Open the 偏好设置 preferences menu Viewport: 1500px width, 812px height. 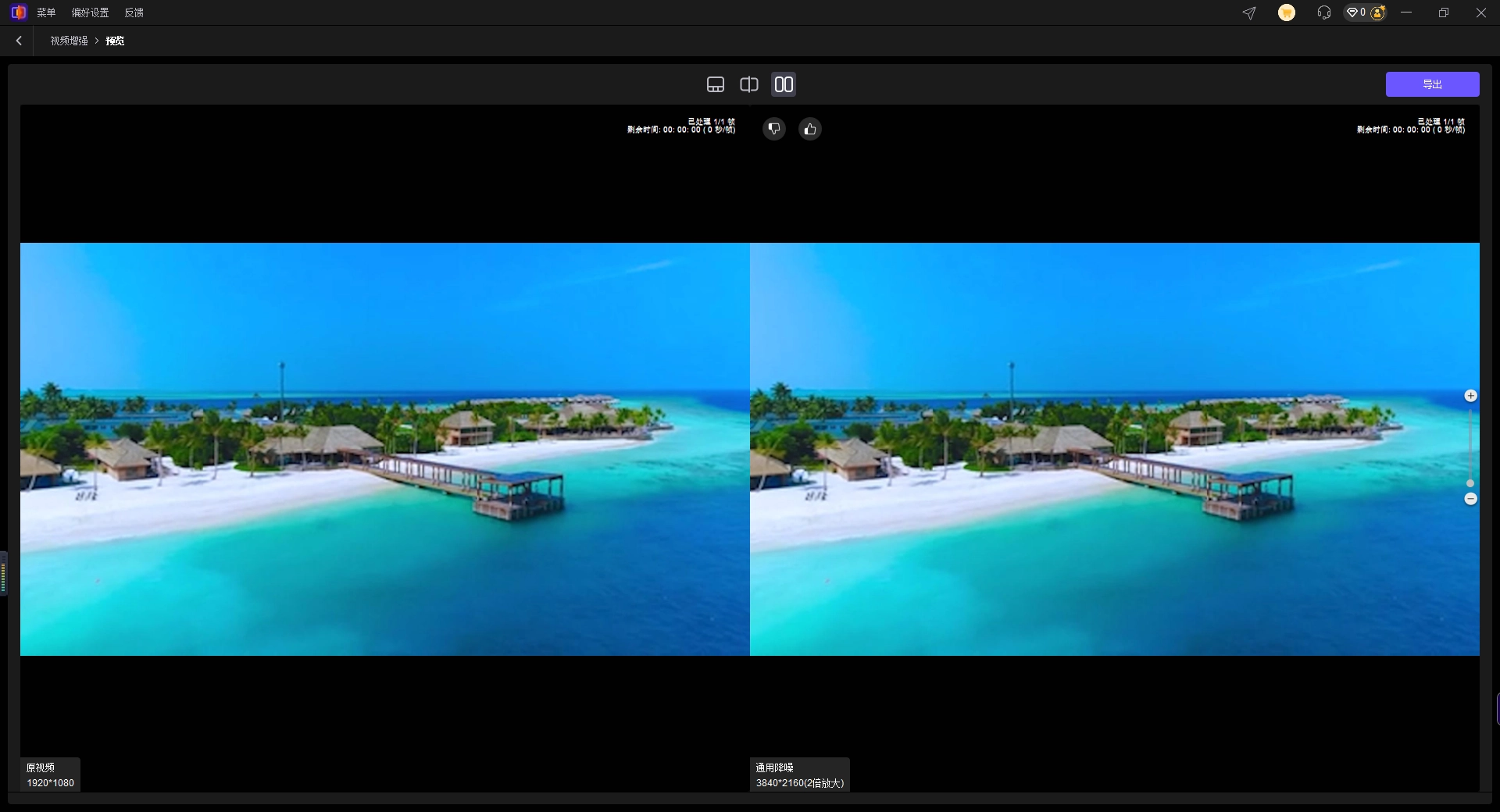(90, 12)
